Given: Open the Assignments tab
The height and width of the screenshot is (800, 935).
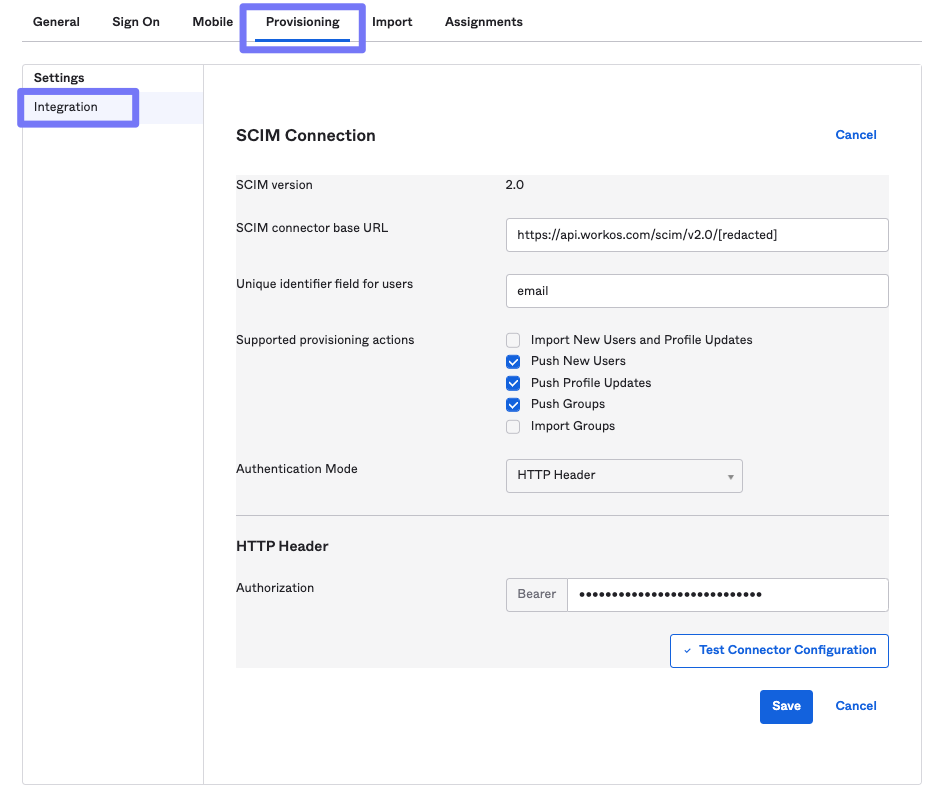Looking at the screenshot, I should click(x=483, y=21).
